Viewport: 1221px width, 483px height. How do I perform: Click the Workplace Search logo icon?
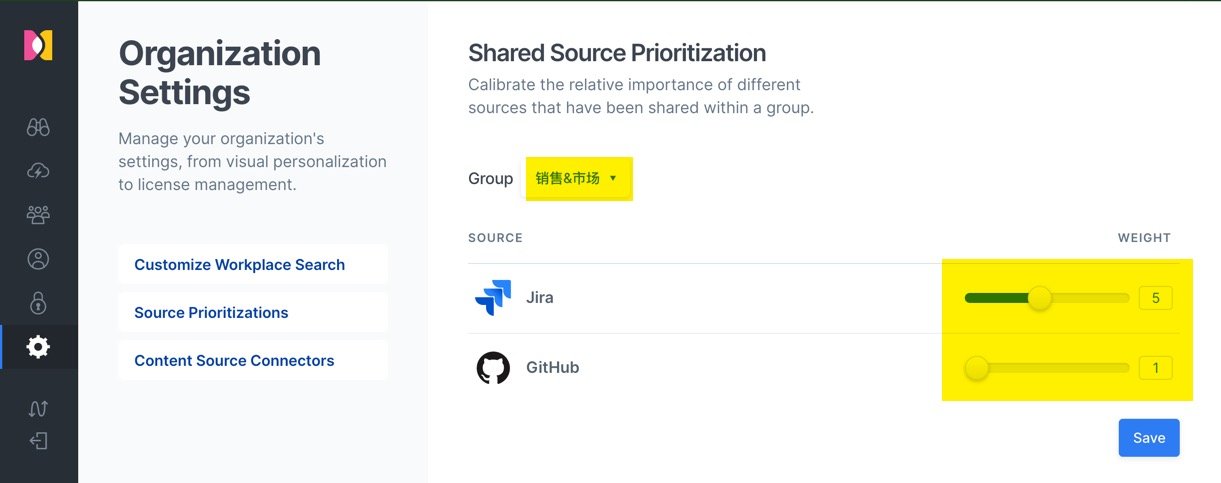[38, 45]
